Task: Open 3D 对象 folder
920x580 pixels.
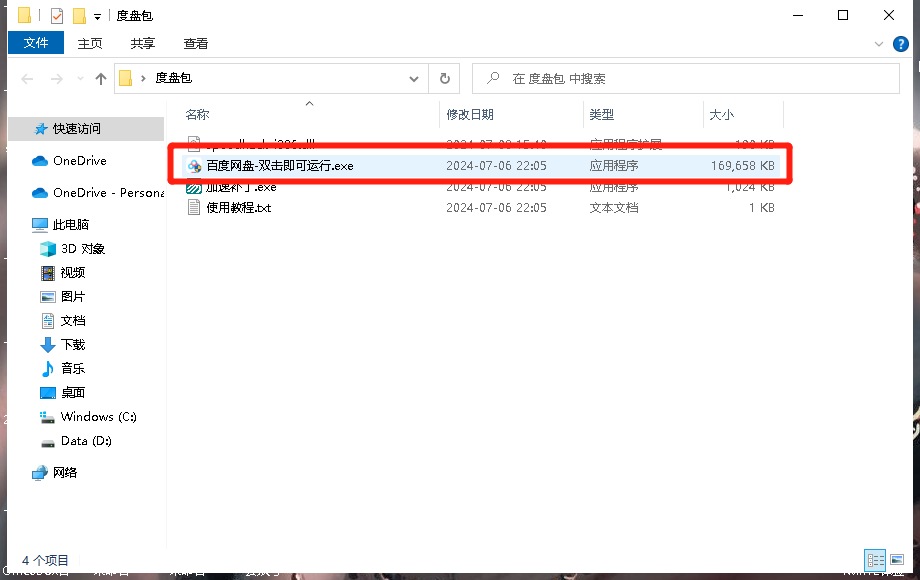Action: click(x=83, y=249)
